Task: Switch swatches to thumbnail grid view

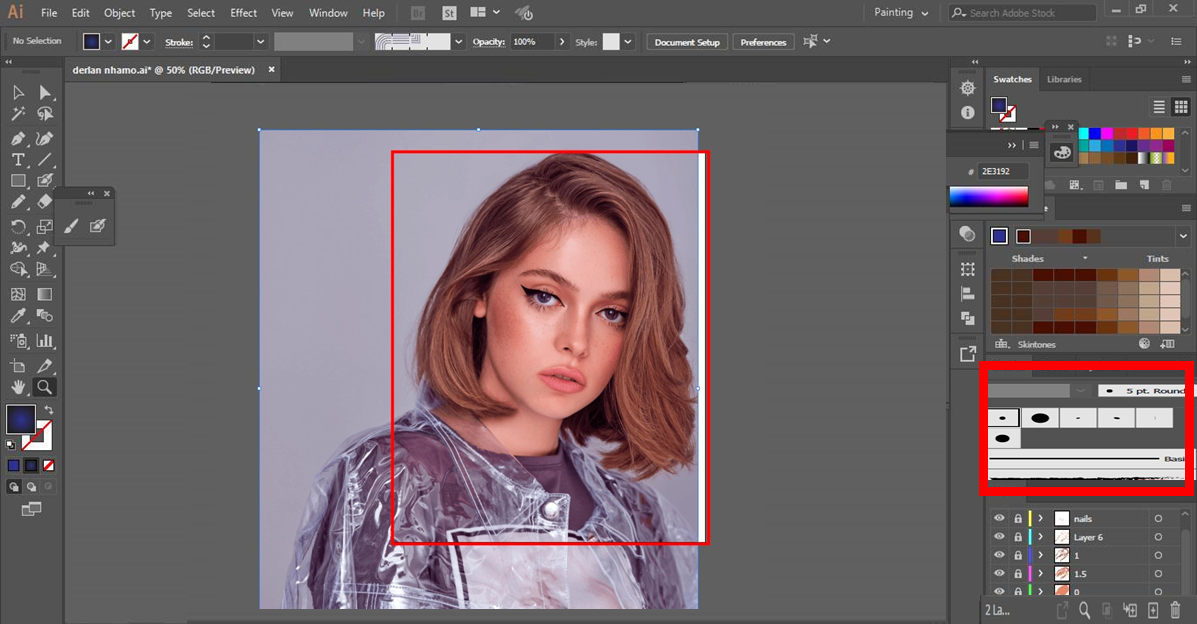Action: 1181,107
